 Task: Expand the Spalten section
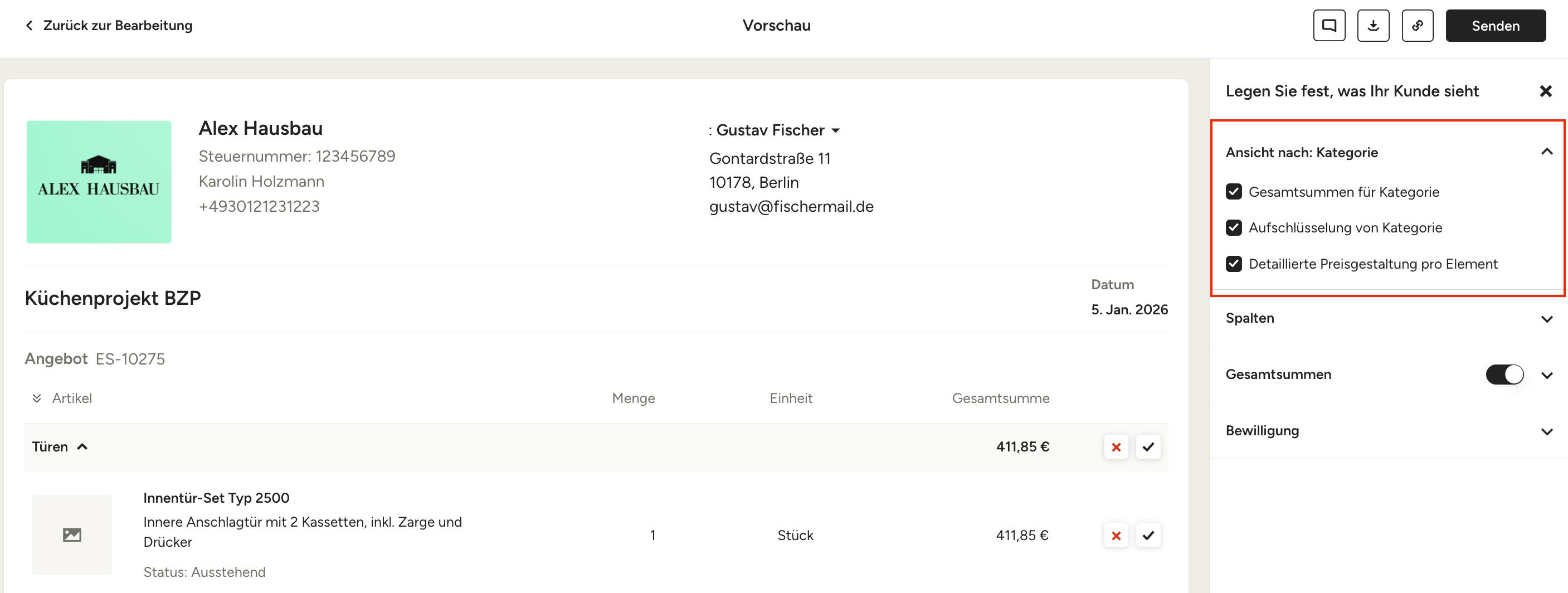pyautogui.click(x=1546, y=318)
